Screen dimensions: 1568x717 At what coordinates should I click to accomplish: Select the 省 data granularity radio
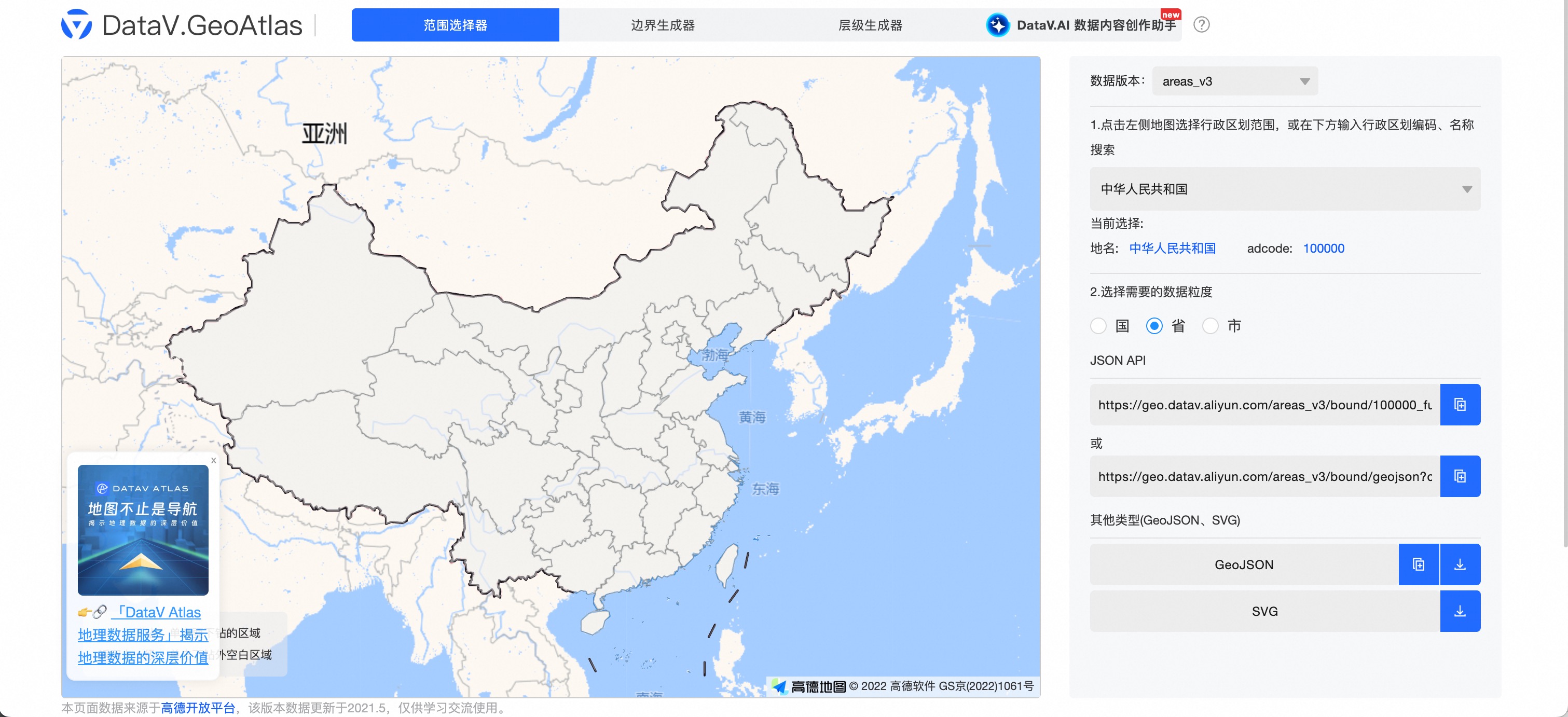tap(1154, 326)
